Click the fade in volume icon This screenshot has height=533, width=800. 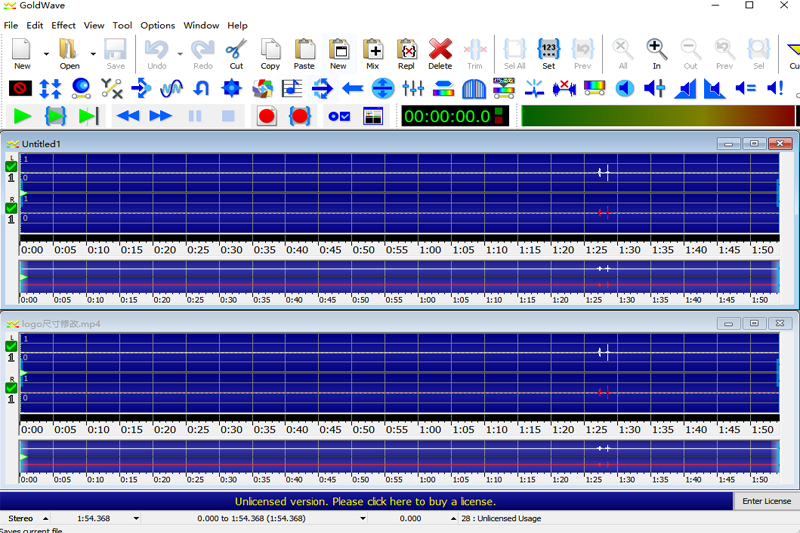coord(685,88)
